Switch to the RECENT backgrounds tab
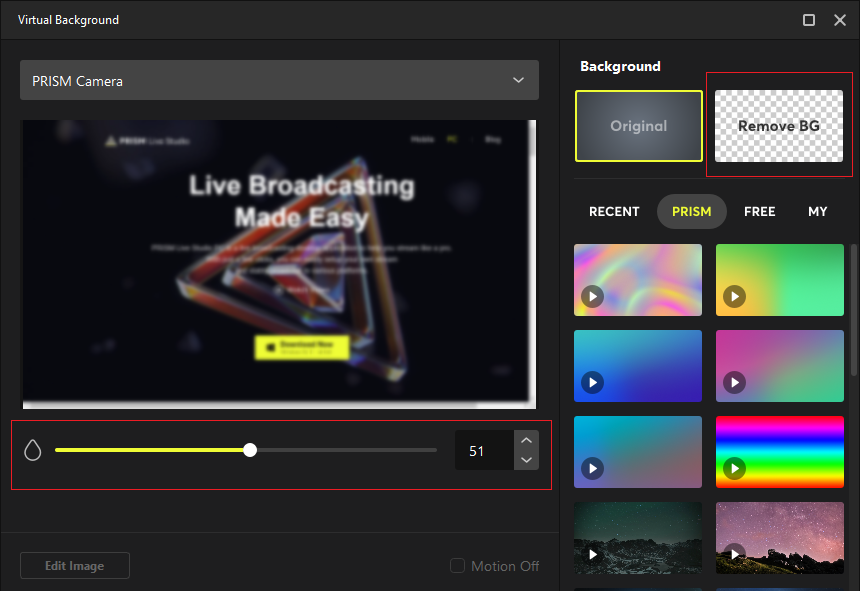The image size is (860, 591). (613, 211)
